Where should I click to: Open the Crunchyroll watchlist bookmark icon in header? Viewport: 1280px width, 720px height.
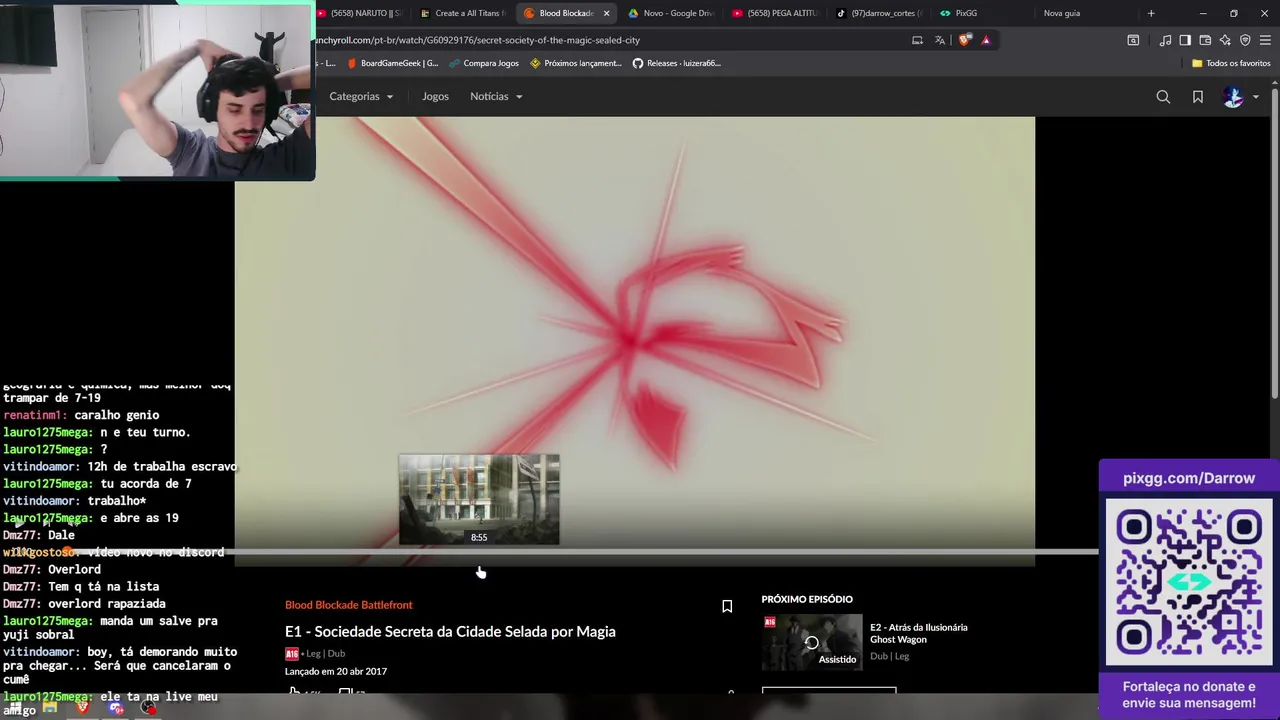click(x=1198, y=97)
